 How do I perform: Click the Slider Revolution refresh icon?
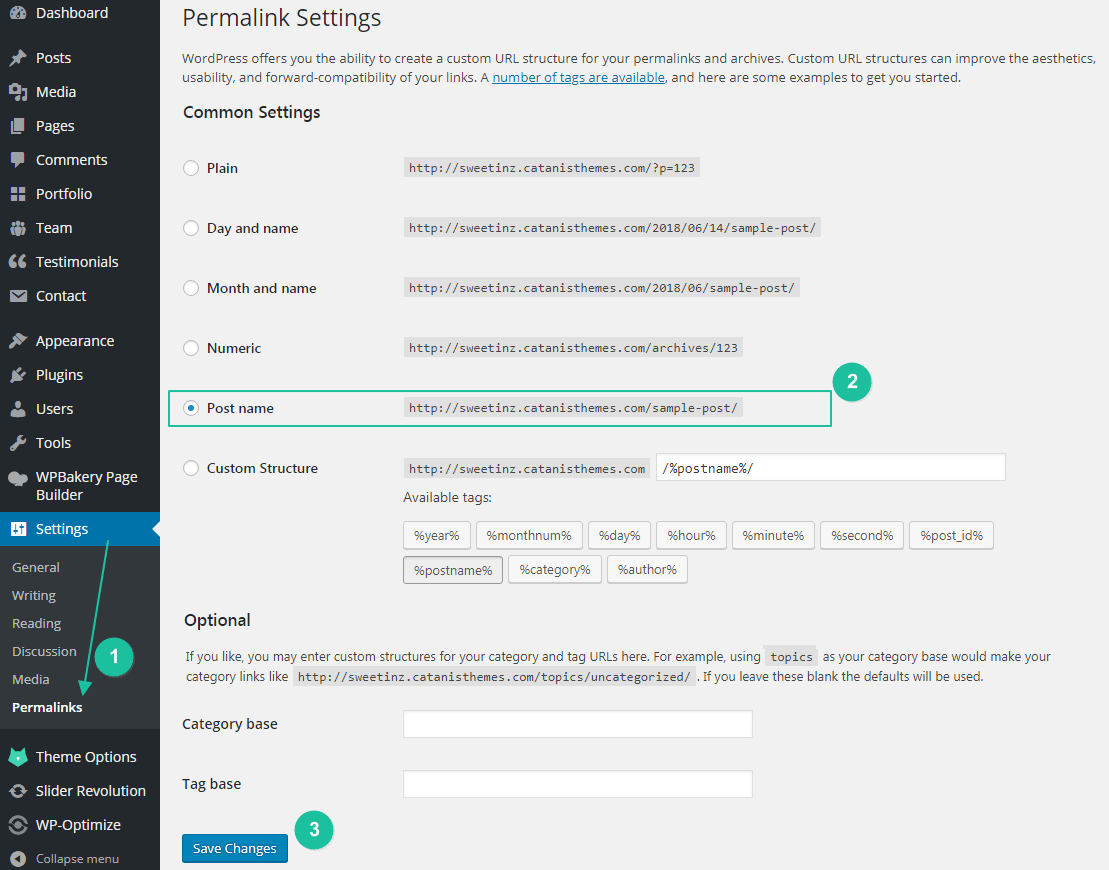click(x=18, y=791)
